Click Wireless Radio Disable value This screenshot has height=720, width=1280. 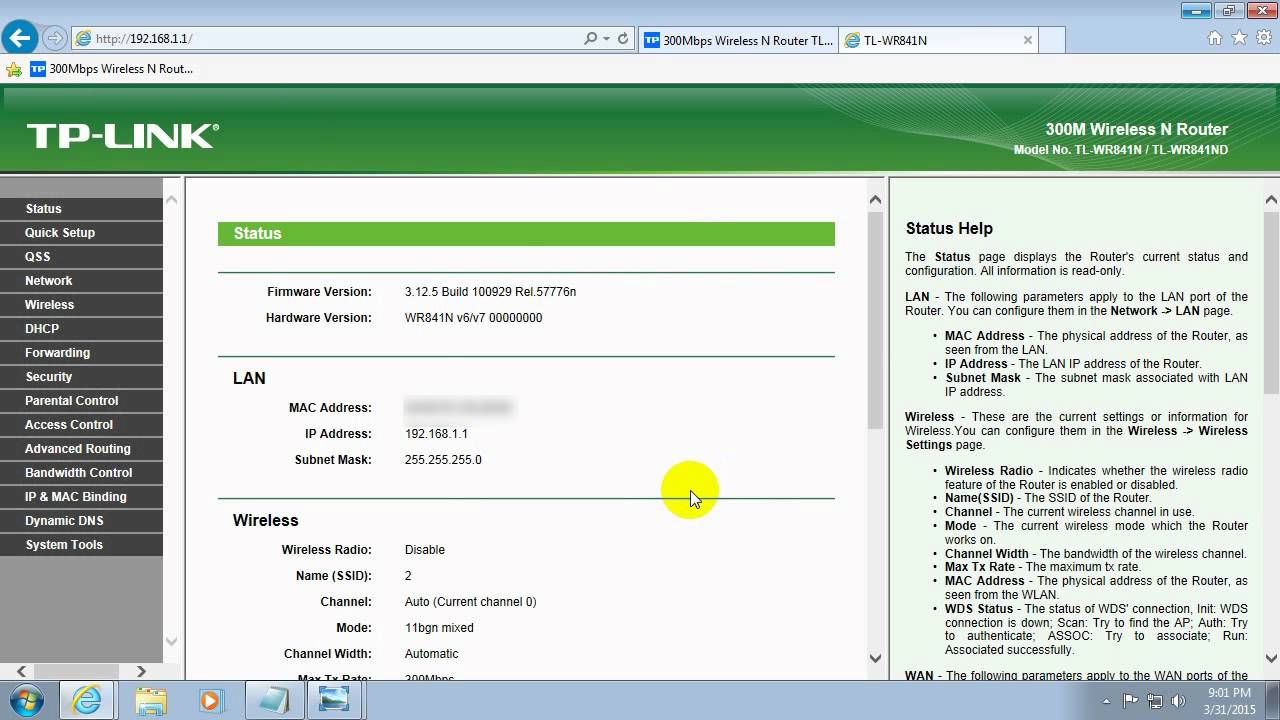point(425,550)
